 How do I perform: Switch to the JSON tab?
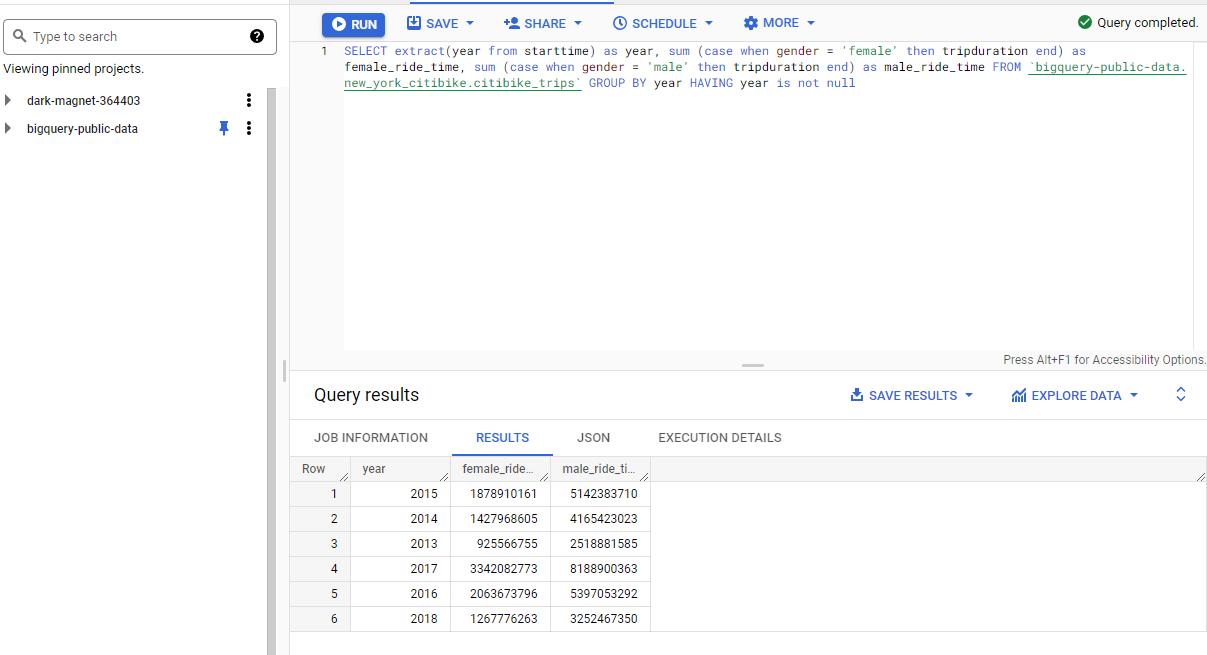(593, 438)
